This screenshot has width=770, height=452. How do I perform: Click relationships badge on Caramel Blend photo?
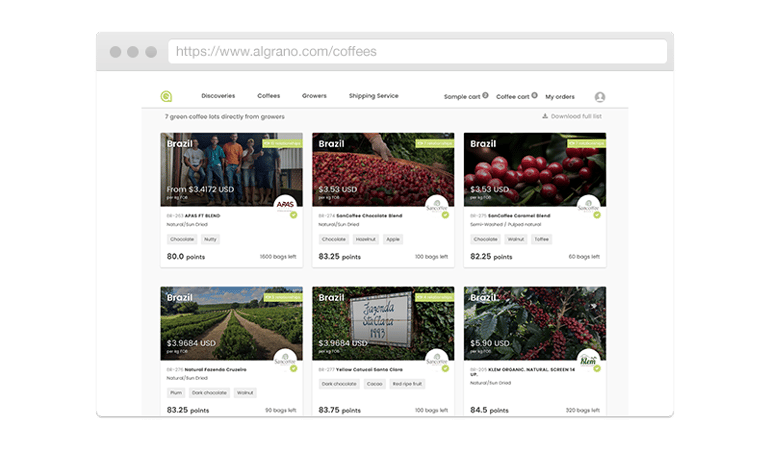(586, 143)
